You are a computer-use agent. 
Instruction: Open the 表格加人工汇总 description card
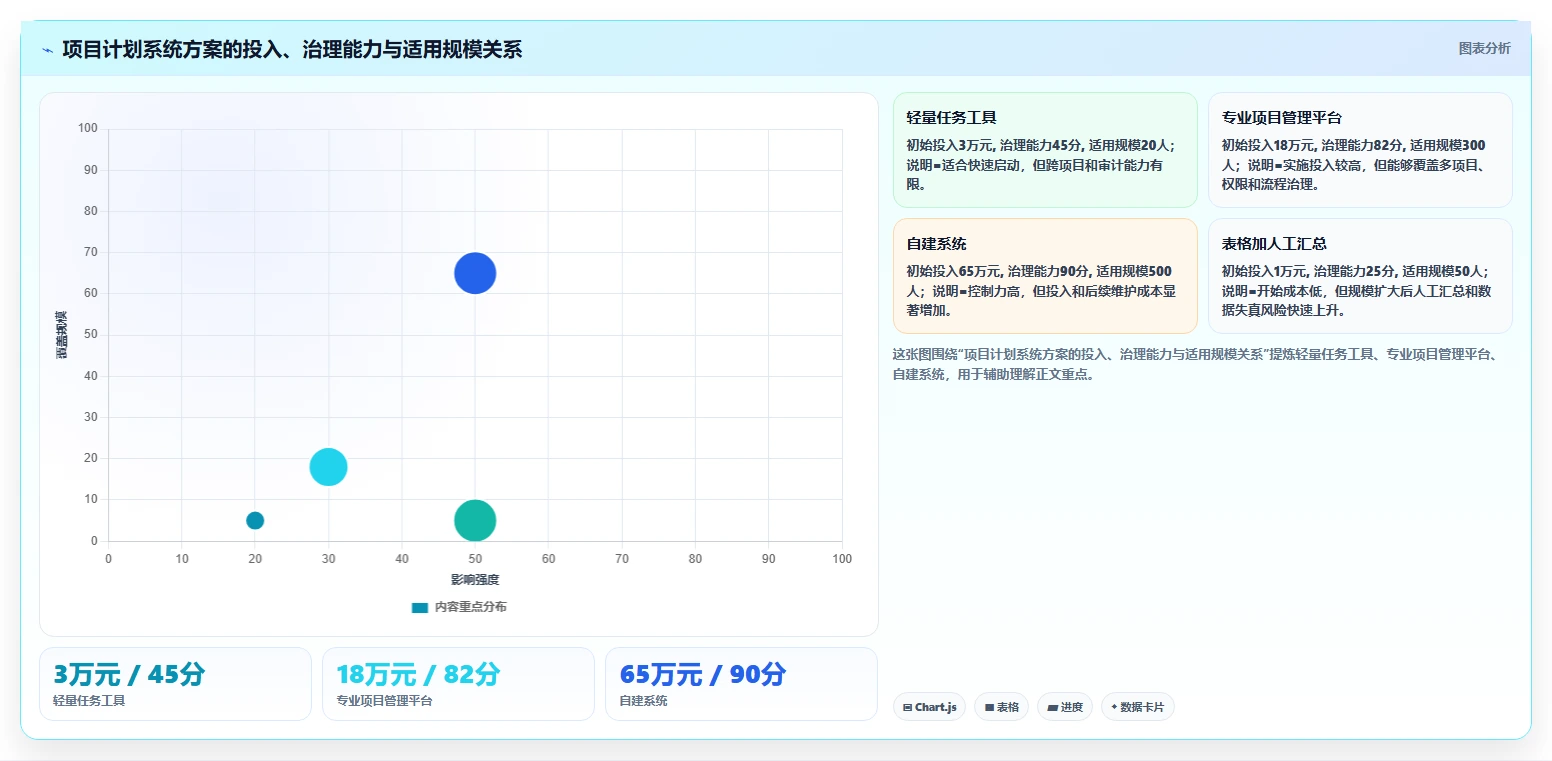click(x=1360, y=276)
